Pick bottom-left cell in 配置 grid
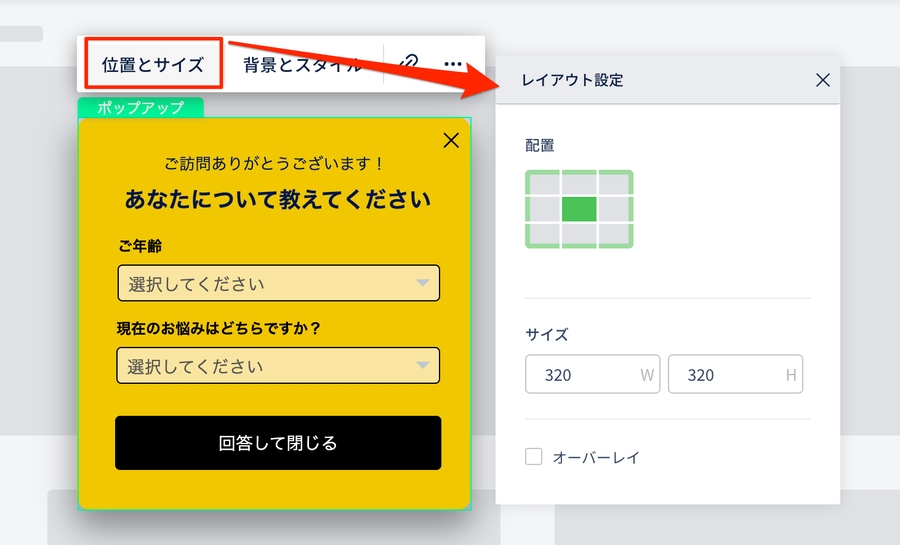The height and width of the screenshot is (545, 900). tap(543, 234)
